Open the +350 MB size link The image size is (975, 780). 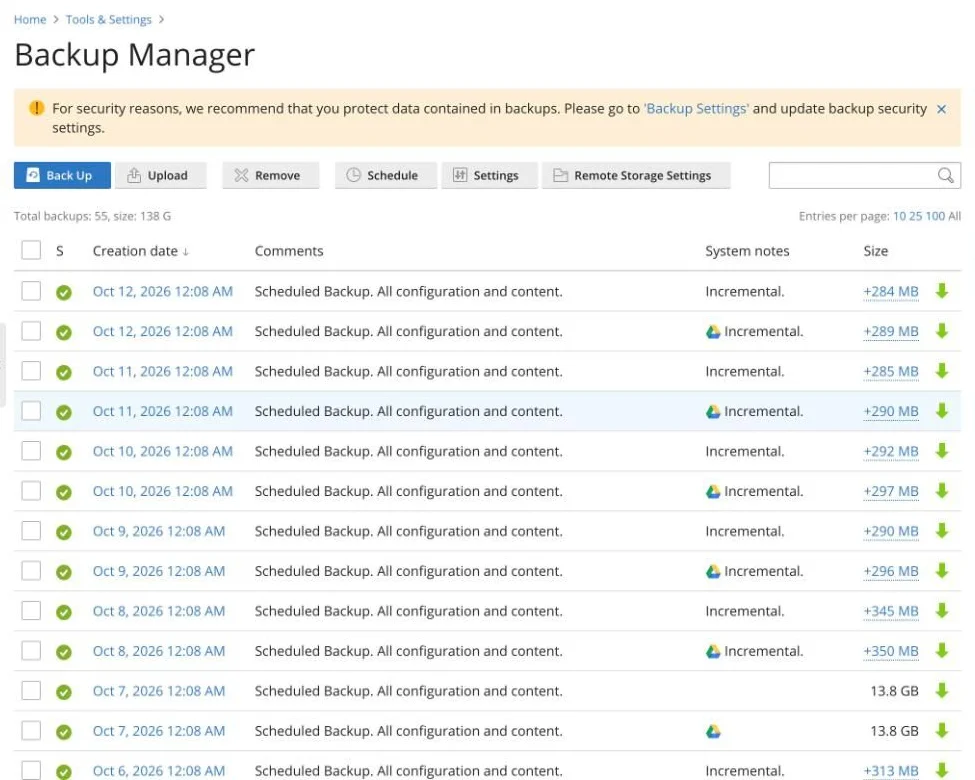(890, 651)
